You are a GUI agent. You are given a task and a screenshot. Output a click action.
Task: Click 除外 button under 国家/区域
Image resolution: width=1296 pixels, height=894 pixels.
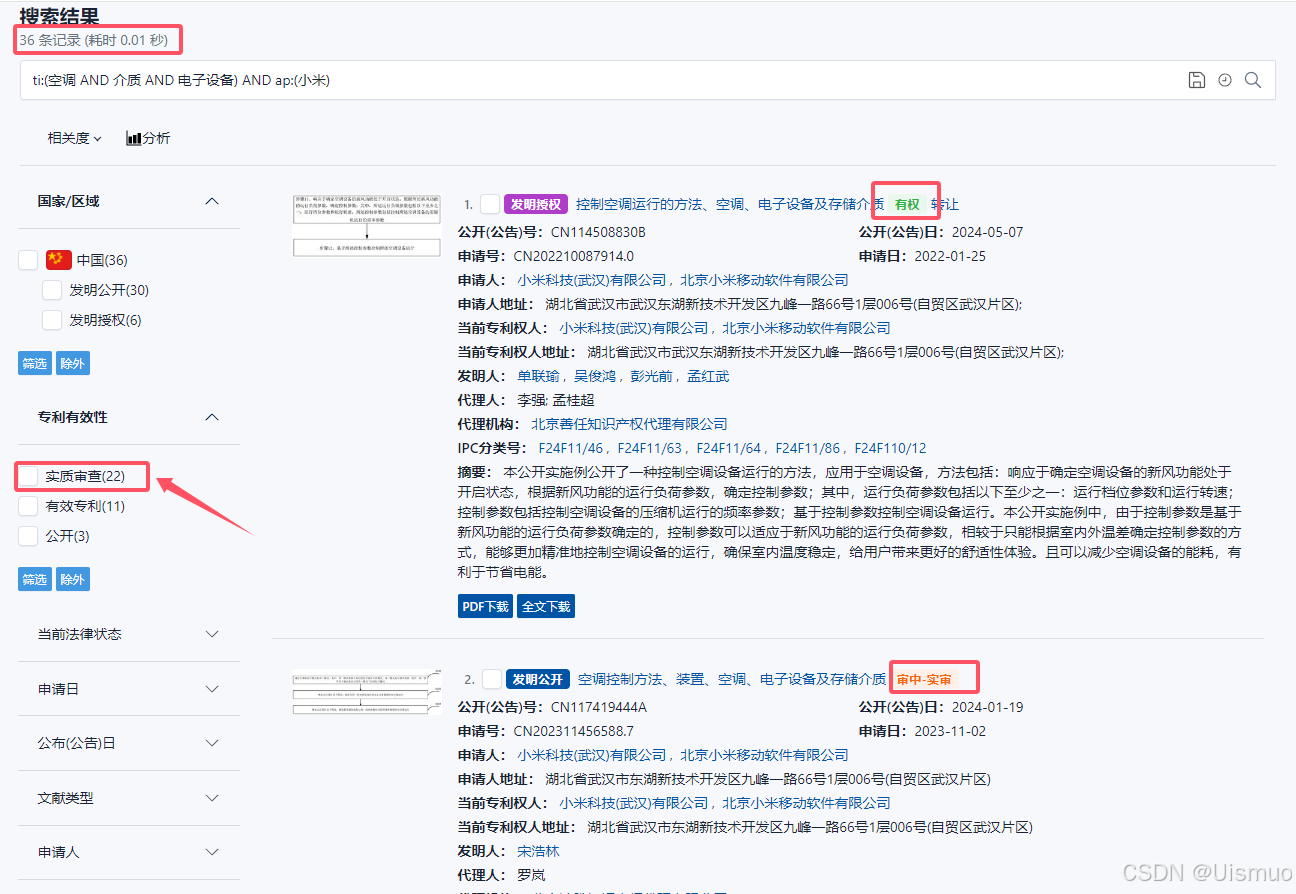(73, 363)
